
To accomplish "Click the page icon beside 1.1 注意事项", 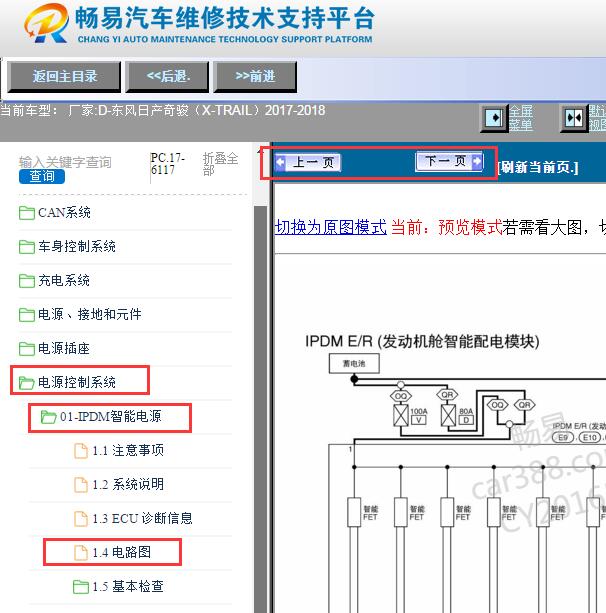I will click(x=81, y=451).
